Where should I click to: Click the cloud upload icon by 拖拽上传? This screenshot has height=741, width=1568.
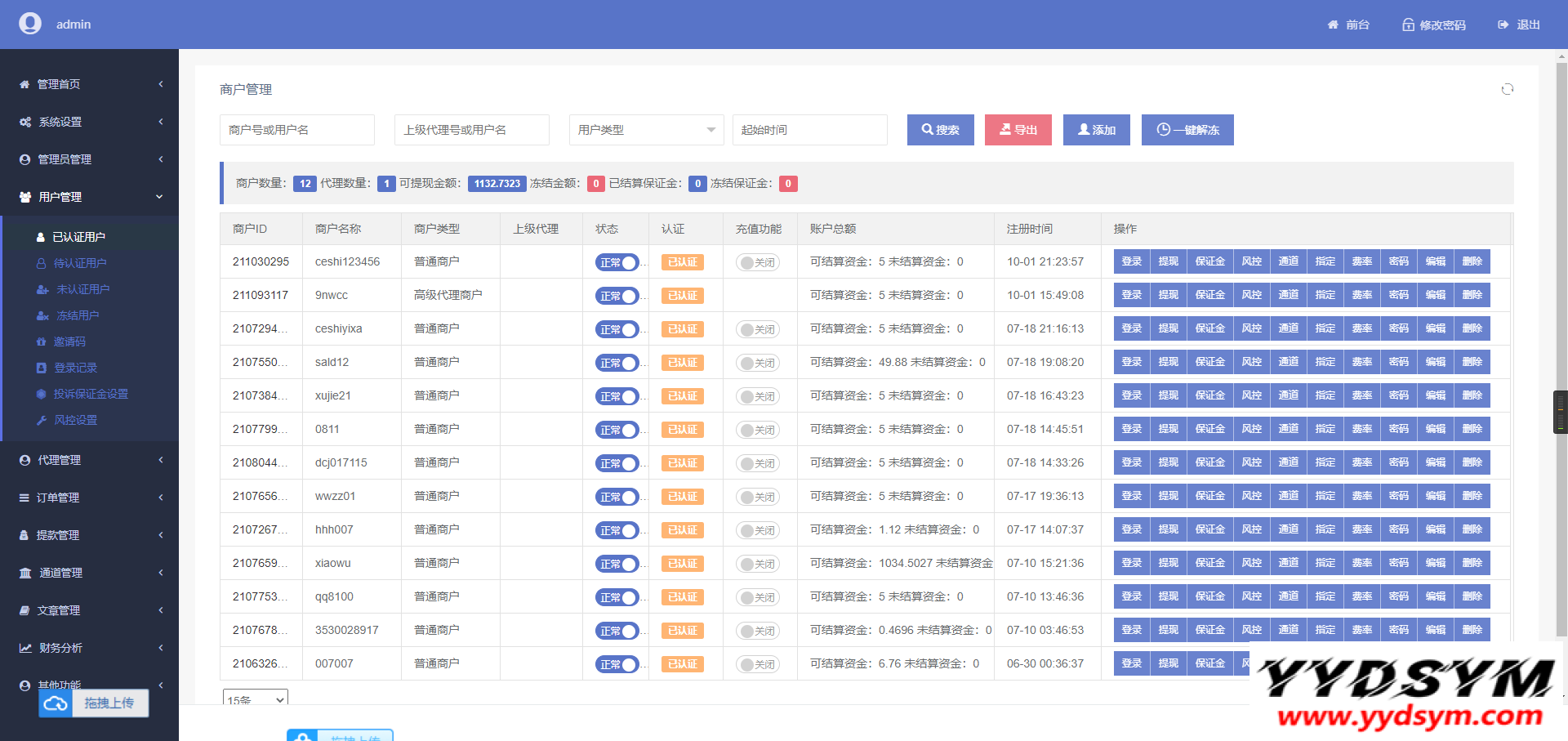coord(56,703)
